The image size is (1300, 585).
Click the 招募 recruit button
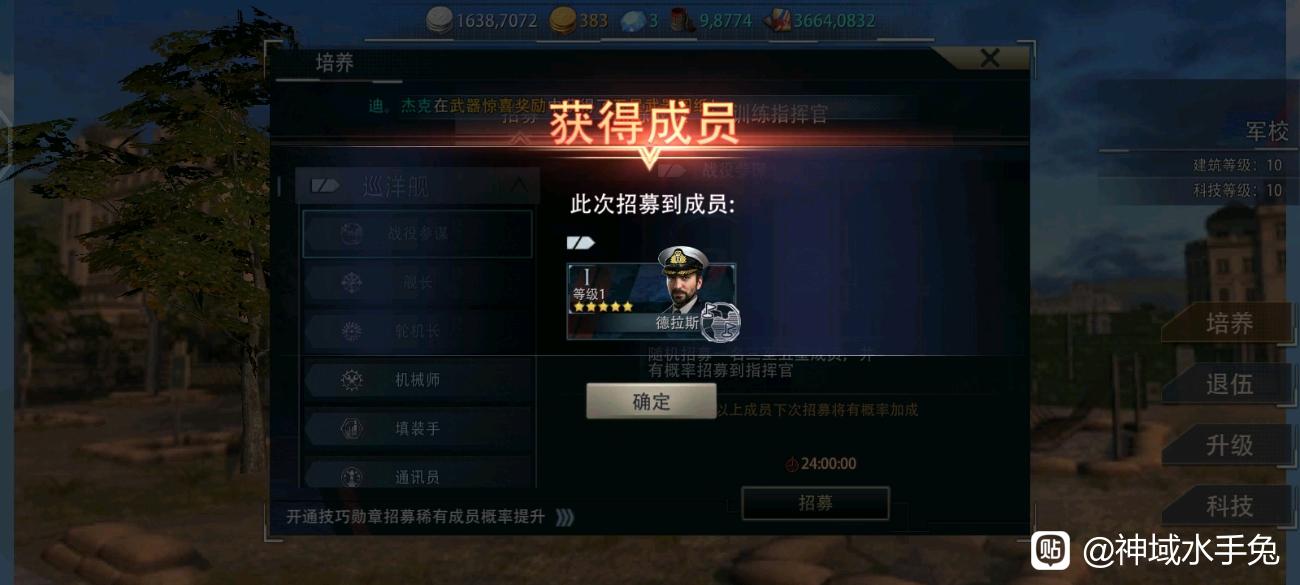point(815,503)
